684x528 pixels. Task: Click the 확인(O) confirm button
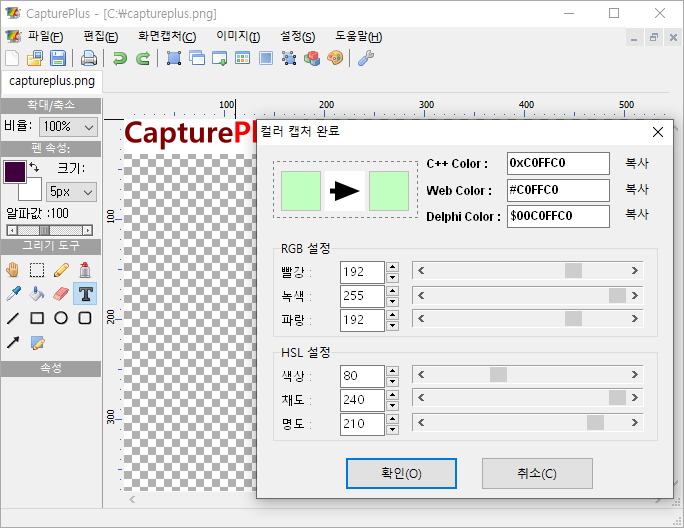coord(401,473)
